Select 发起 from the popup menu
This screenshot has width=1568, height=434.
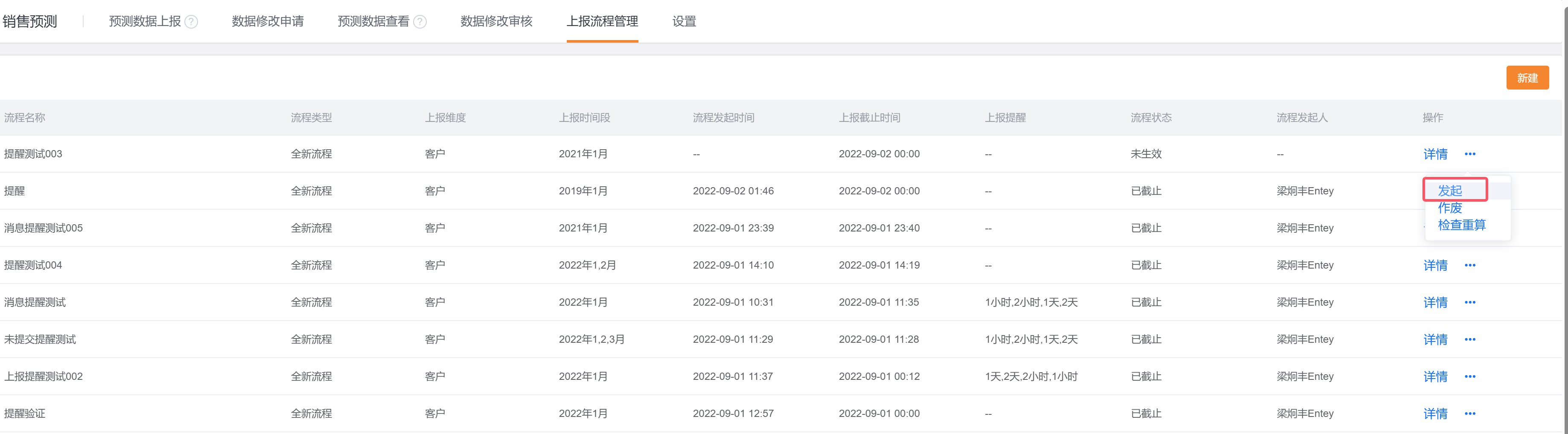1450,190
